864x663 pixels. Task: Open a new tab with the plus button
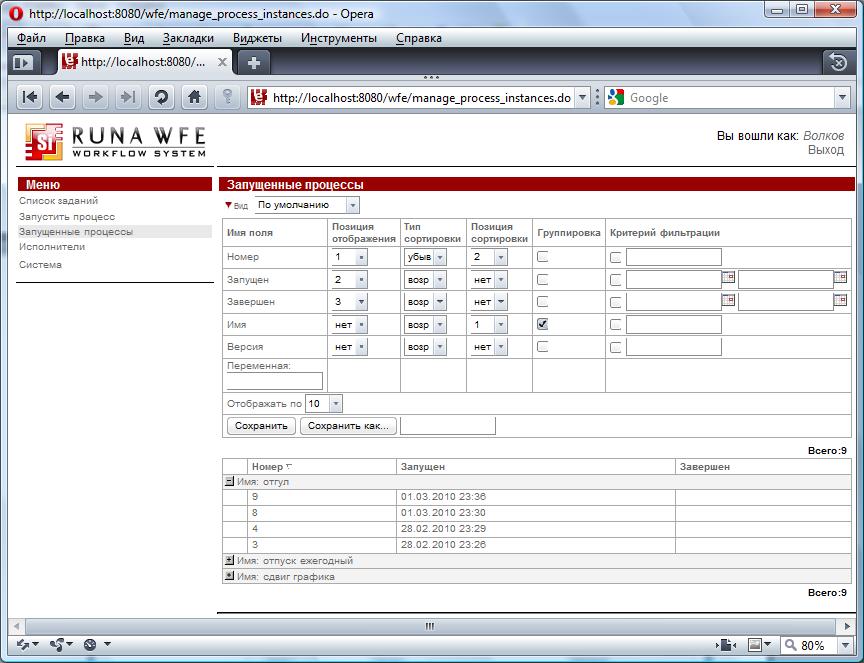(253, 63)
